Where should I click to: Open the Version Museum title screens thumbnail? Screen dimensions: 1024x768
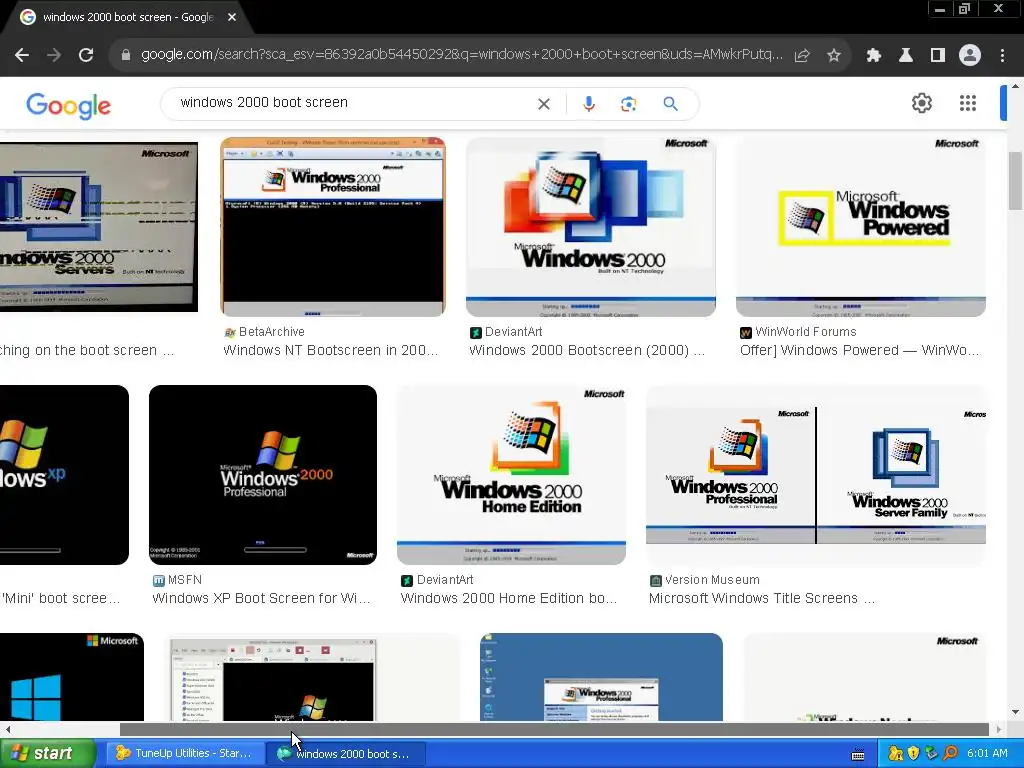pyautogui.click(x=816, y=475)
